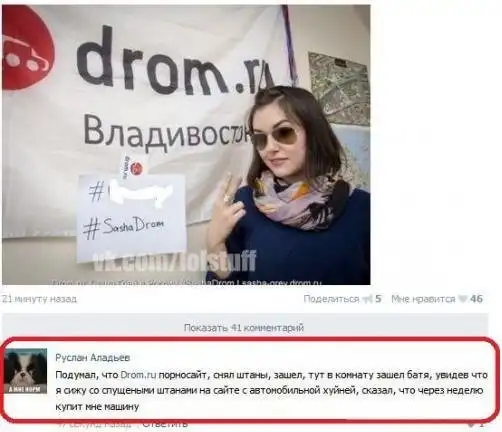Follow the Drom.ru link in comment
This screenshot has width=502, height=432.
click(x=138, y=375)
